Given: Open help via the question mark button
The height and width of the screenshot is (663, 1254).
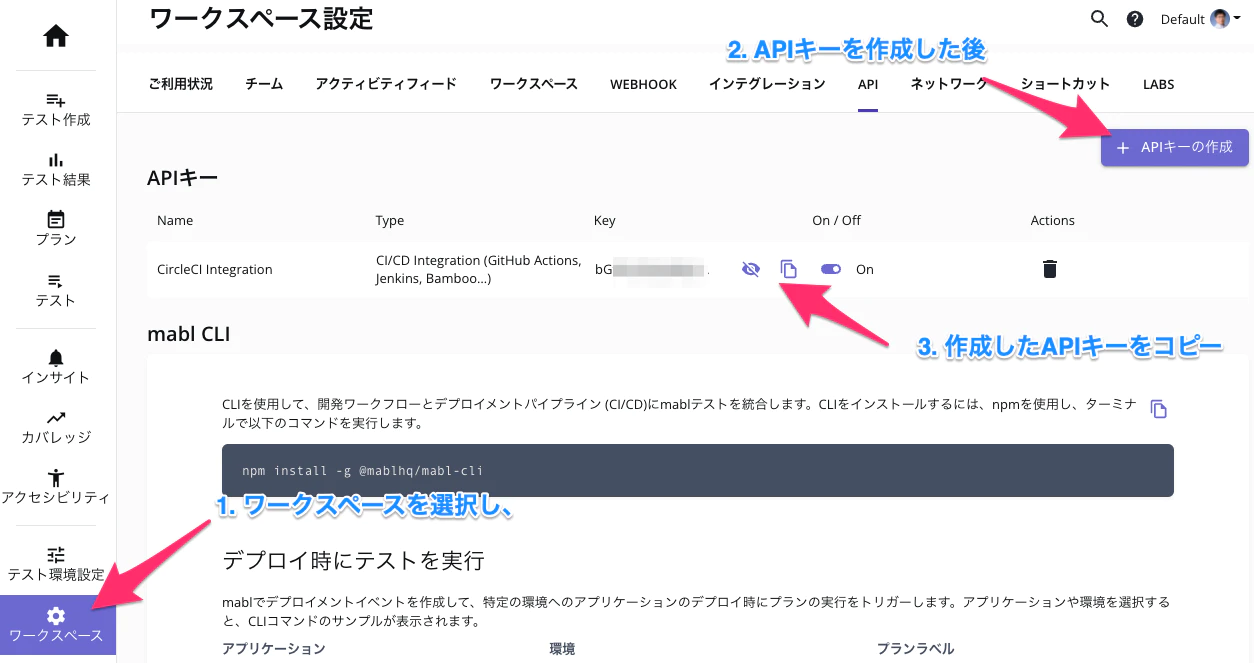Looking at the screenshot, I should 1135,19.
